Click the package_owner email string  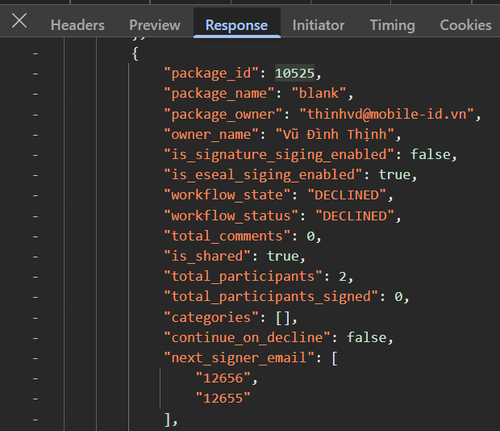[x=387, y=114]
